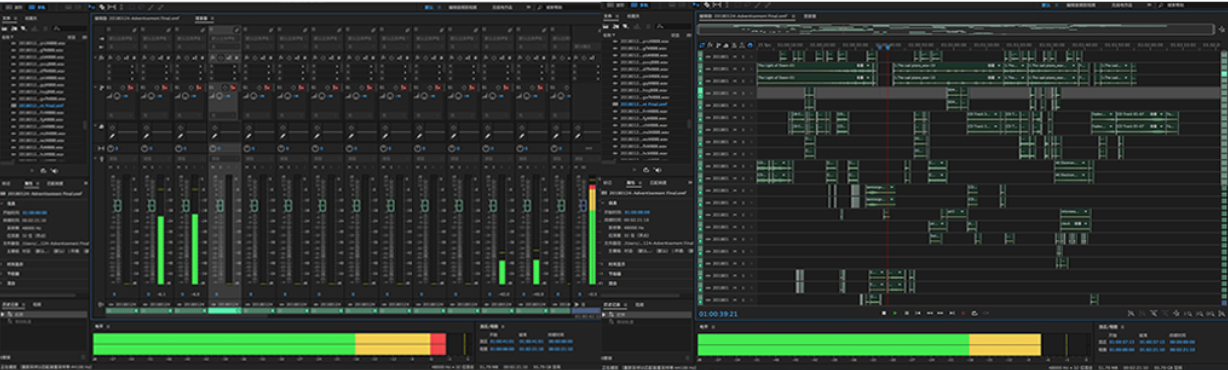Toggle red pre-fader send button on first channel

click(x=130, y=87)
